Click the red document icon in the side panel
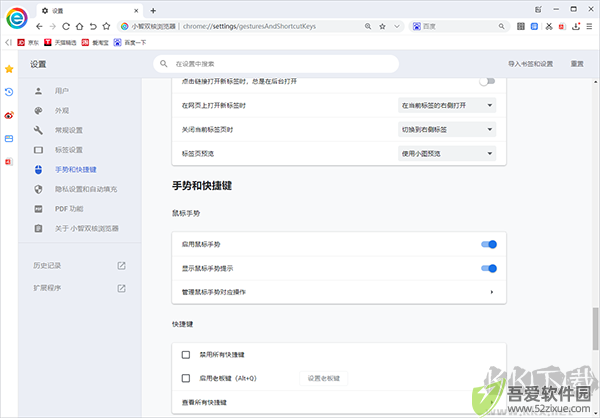This screenshot has width=600, height=418. [9, 162]
